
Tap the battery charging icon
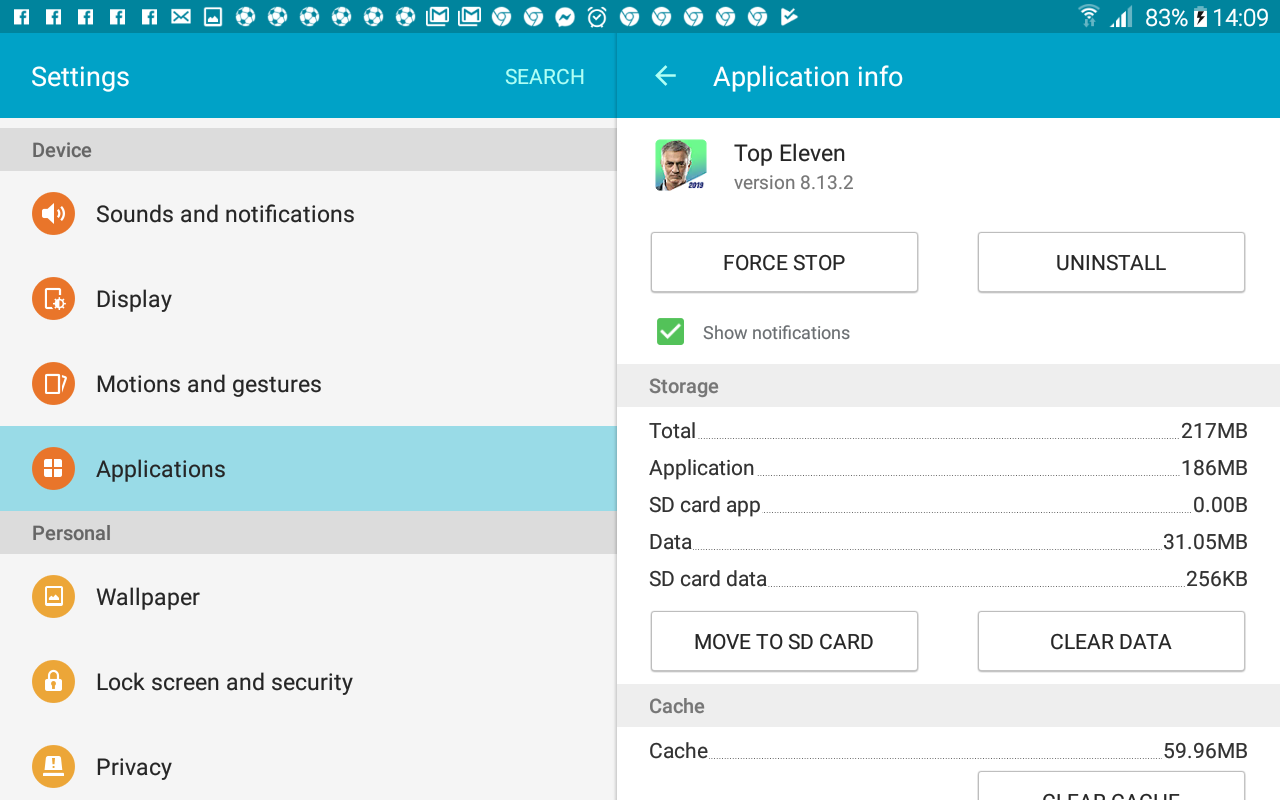[1200, 17]
